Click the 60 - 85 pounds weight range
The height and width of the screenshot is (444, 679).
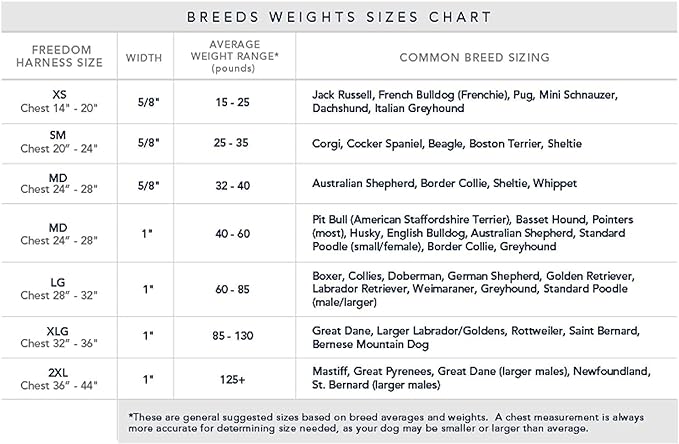[235, 289]
